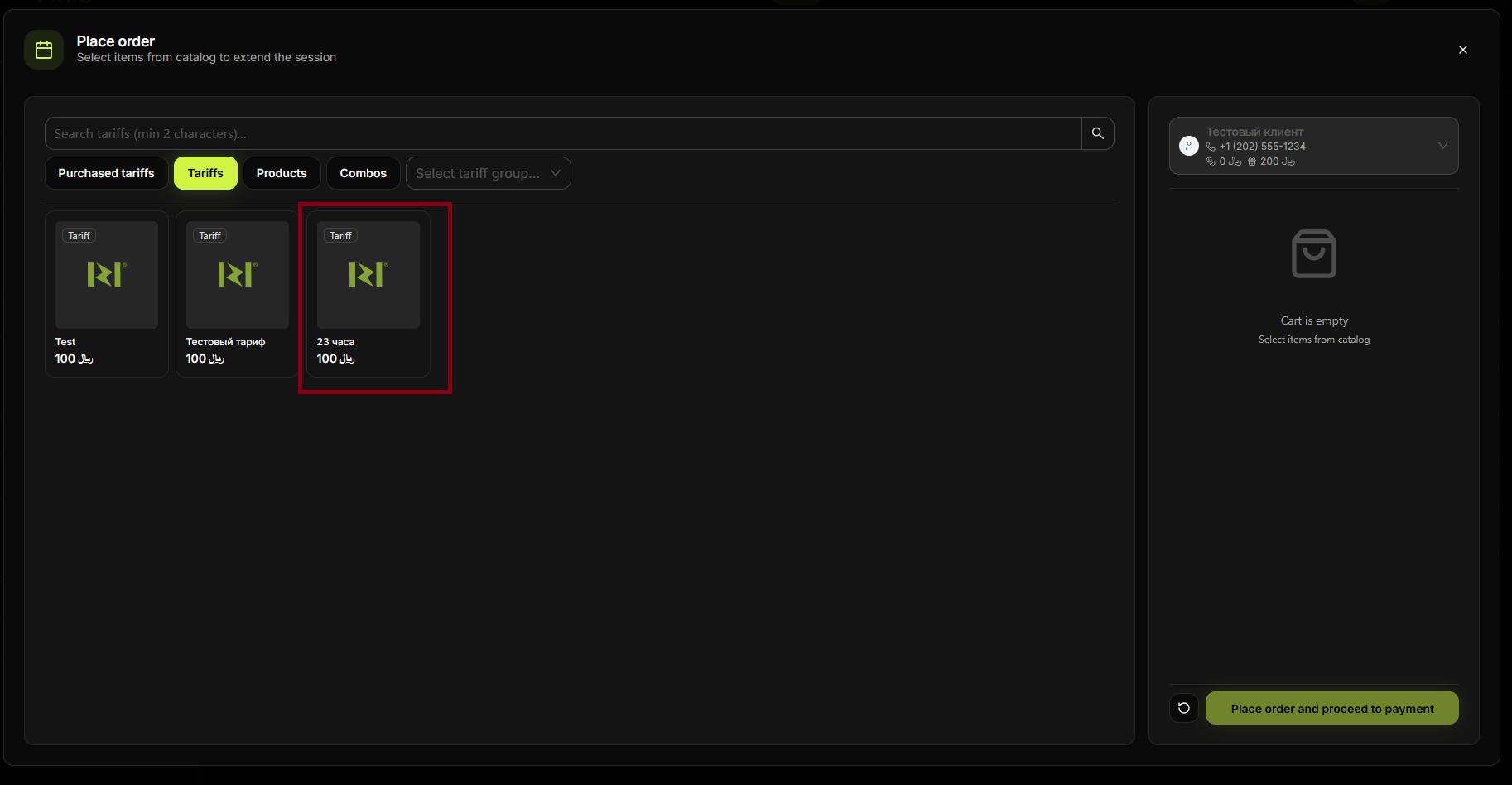Expand the Тестовый клиент customer details chevron
Image resolution: width=1512 pixels, height=785 pixels.
(1442, 145)
